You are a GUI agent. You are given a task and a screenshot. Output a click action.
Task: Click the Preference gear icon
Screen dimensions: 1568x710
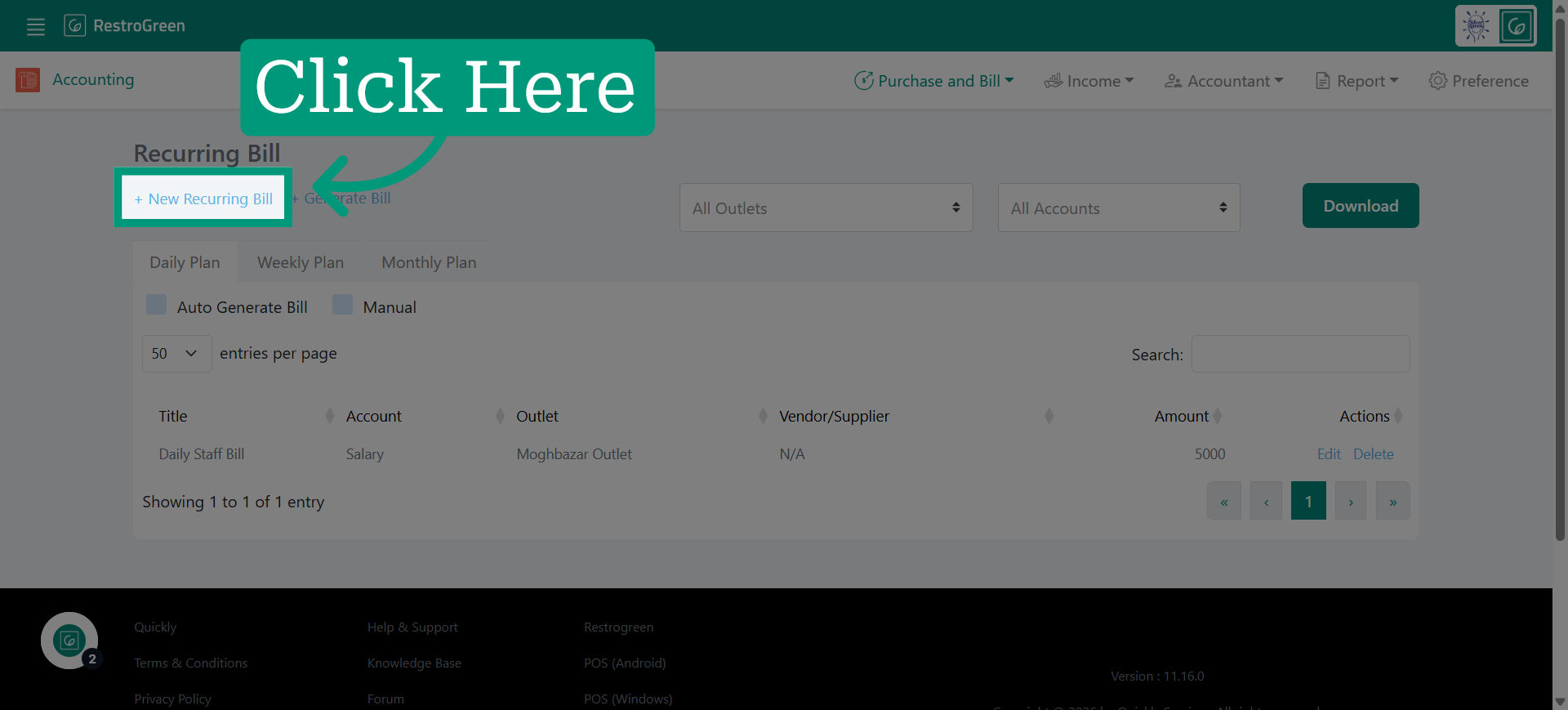(x=1437, y=81)
